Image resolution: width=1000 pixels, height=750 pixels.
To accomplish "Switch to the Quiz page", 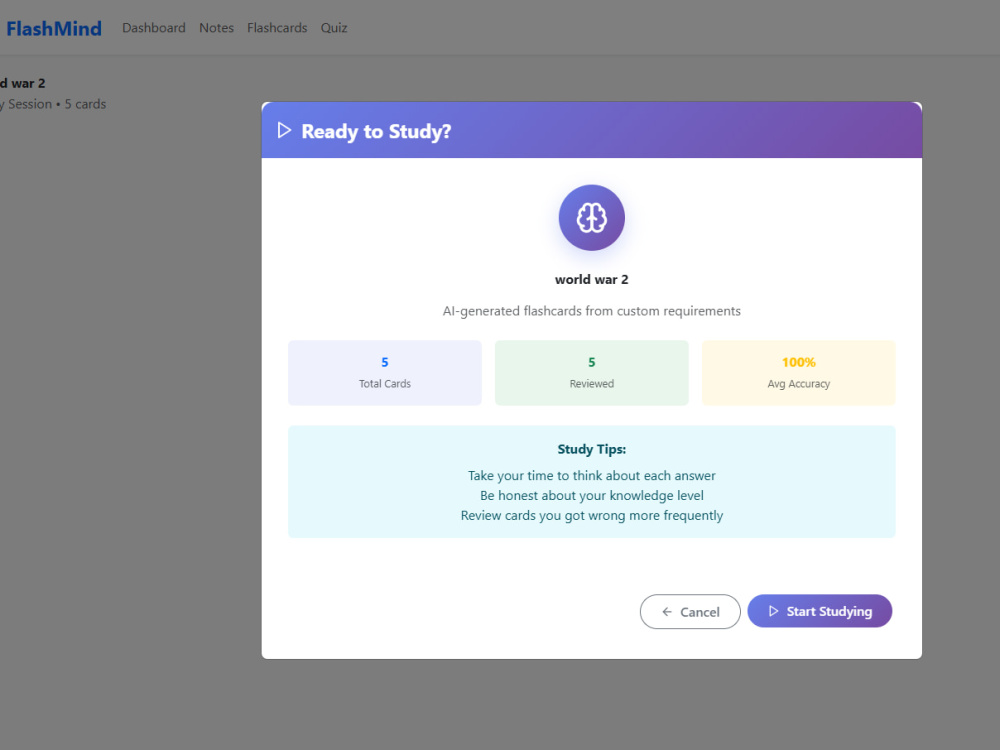I will pyautogui.click(x=334, y=28).
